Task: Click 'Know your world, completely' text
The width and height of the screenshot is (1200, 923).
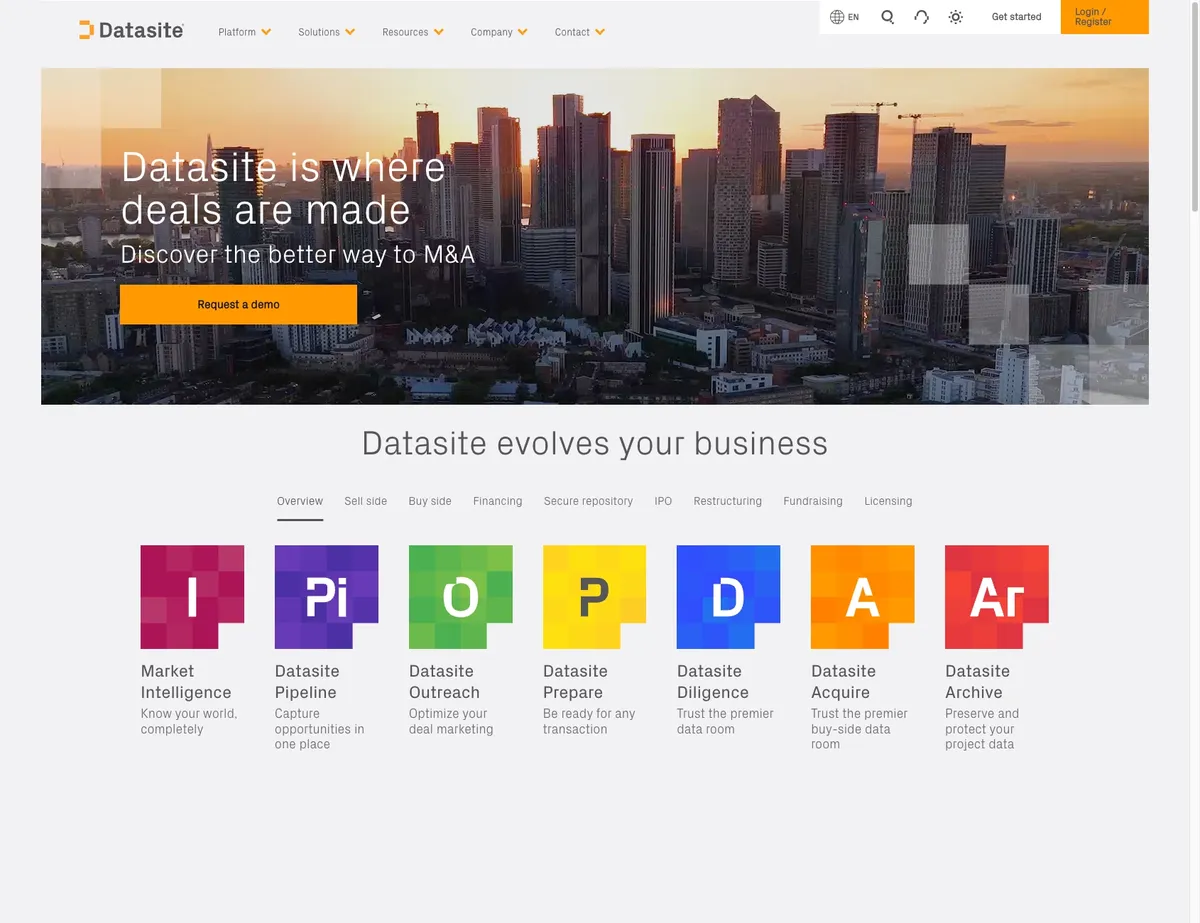Action: tap(189, 721)
